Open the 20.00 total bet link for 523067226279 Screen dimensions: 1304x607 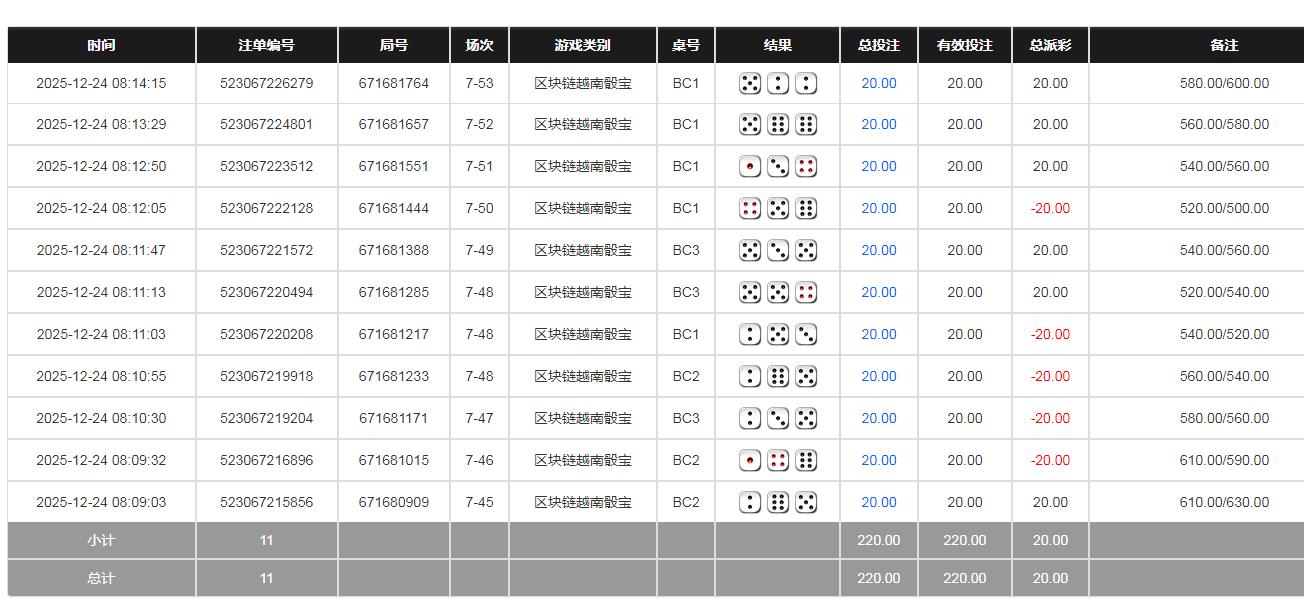coord(878,83)
